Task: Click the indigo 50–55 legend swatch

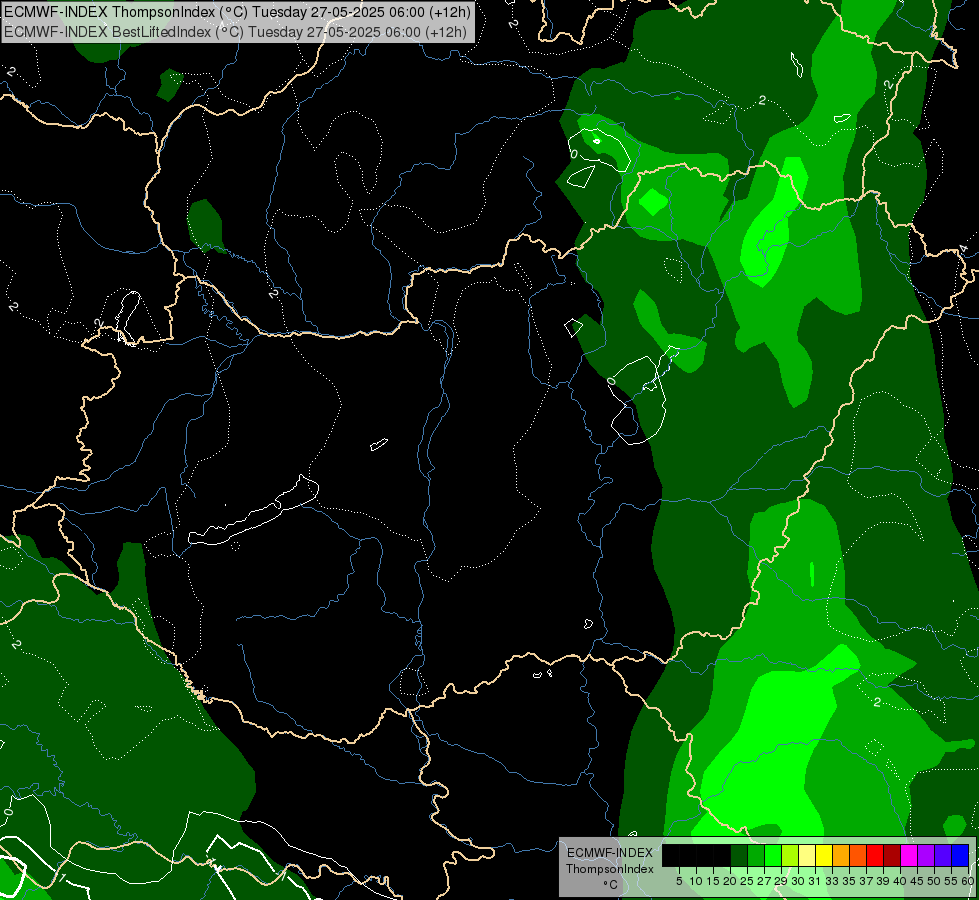Action: point(943,855)
